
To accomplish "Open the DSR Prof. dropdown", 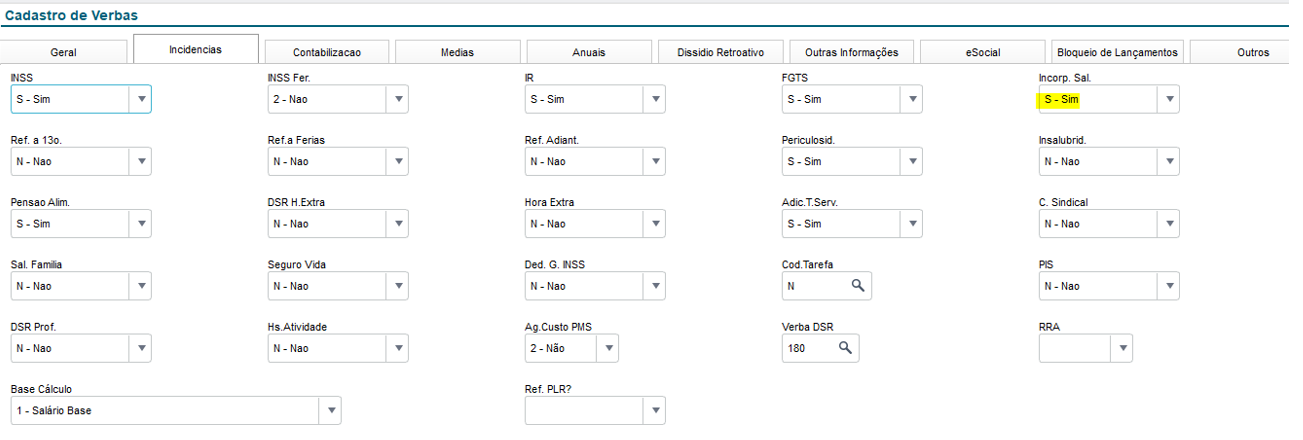I will click(x=141, y=348).
